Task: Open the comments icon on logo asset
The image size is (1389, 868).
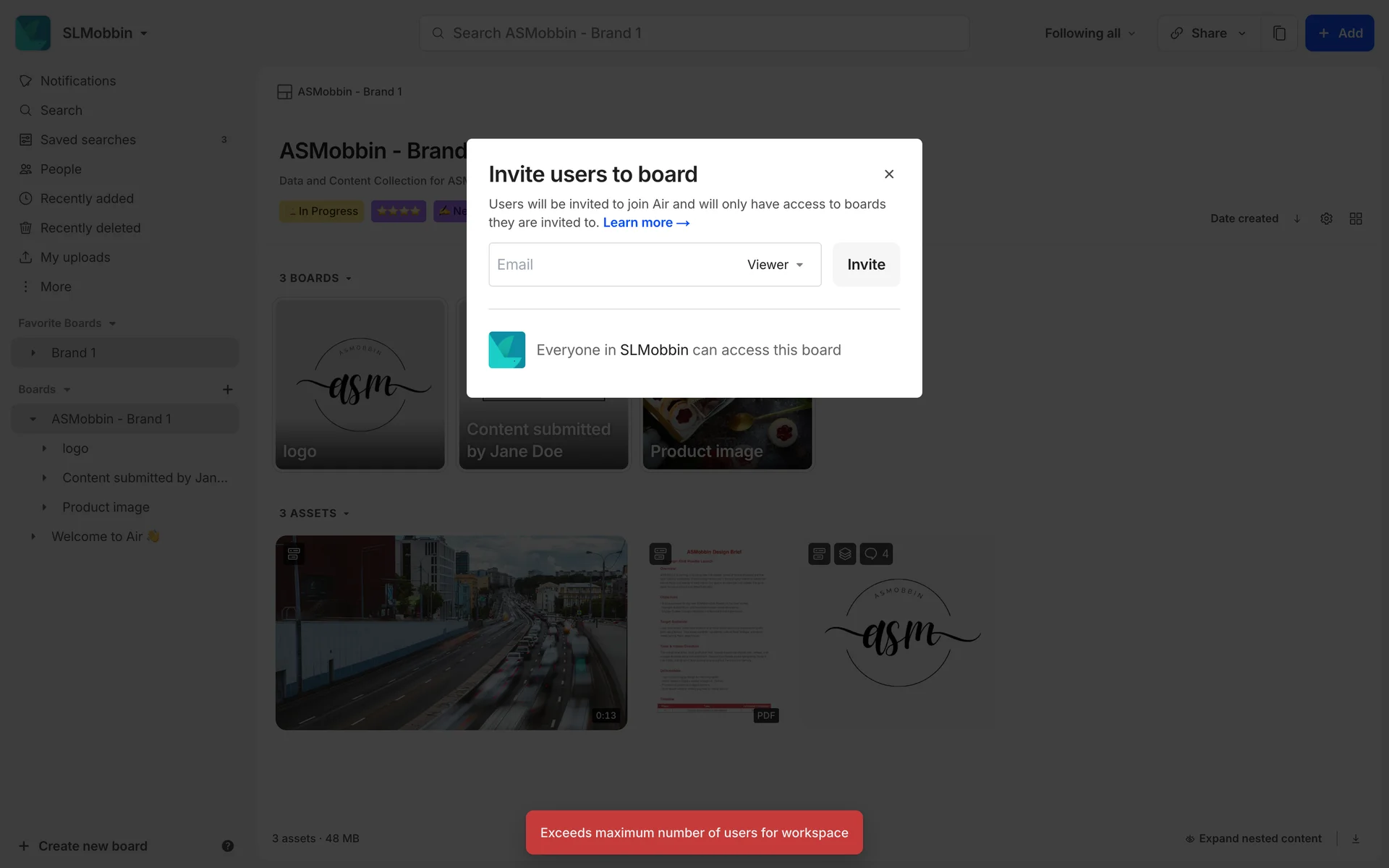Action: click(875, 554)
